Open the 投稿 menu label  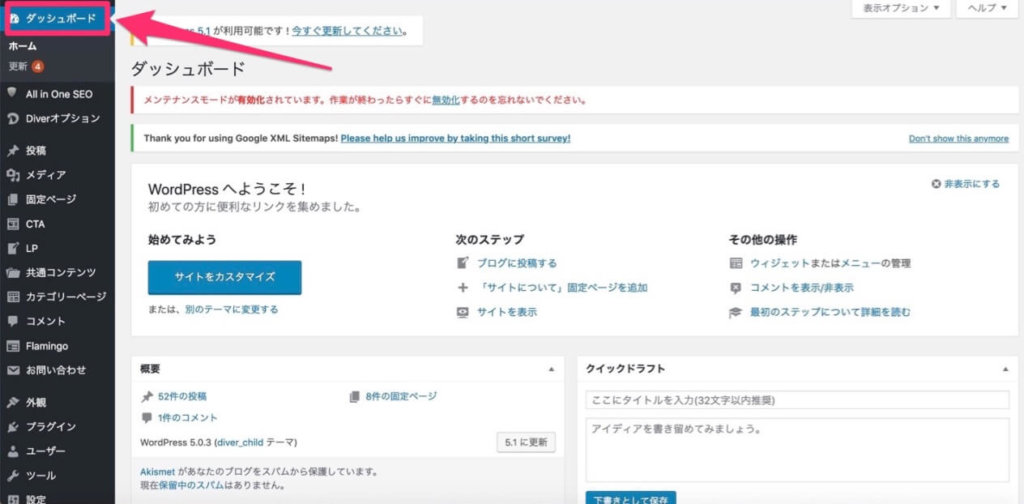coord(36,151)
